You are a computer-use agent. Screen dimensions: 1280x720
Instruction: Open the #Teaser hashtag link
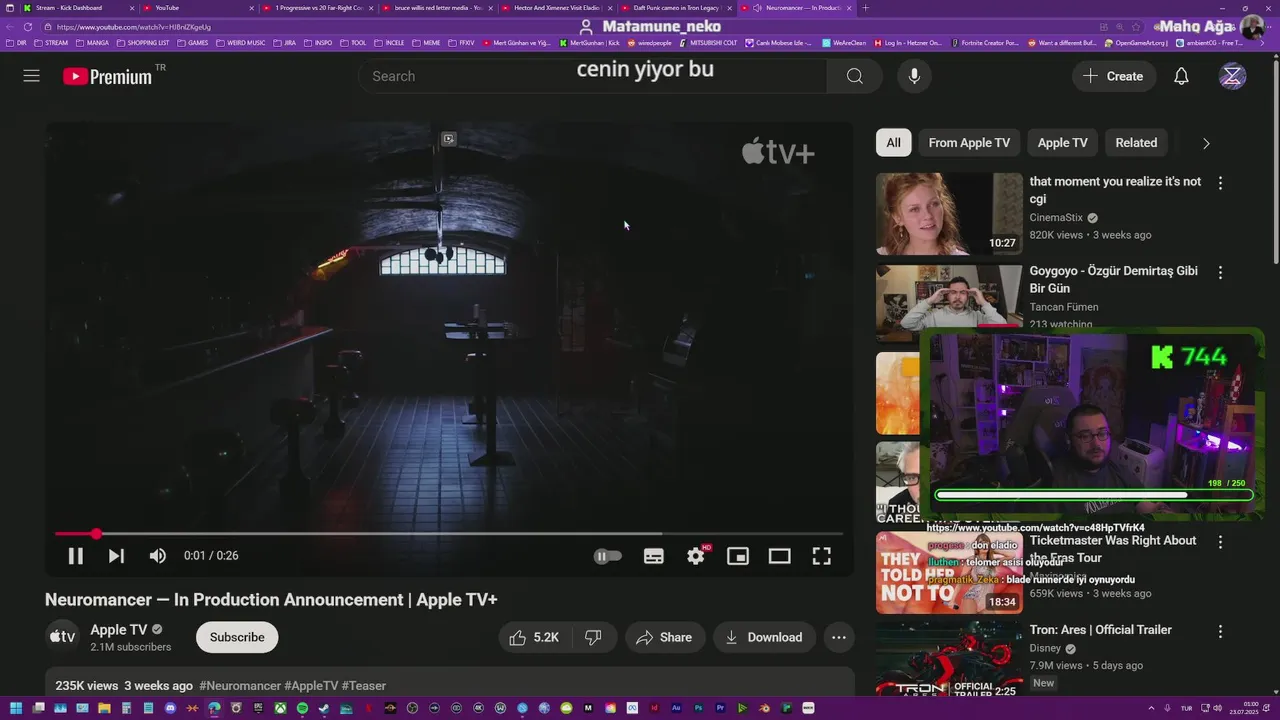pos(364,686)
